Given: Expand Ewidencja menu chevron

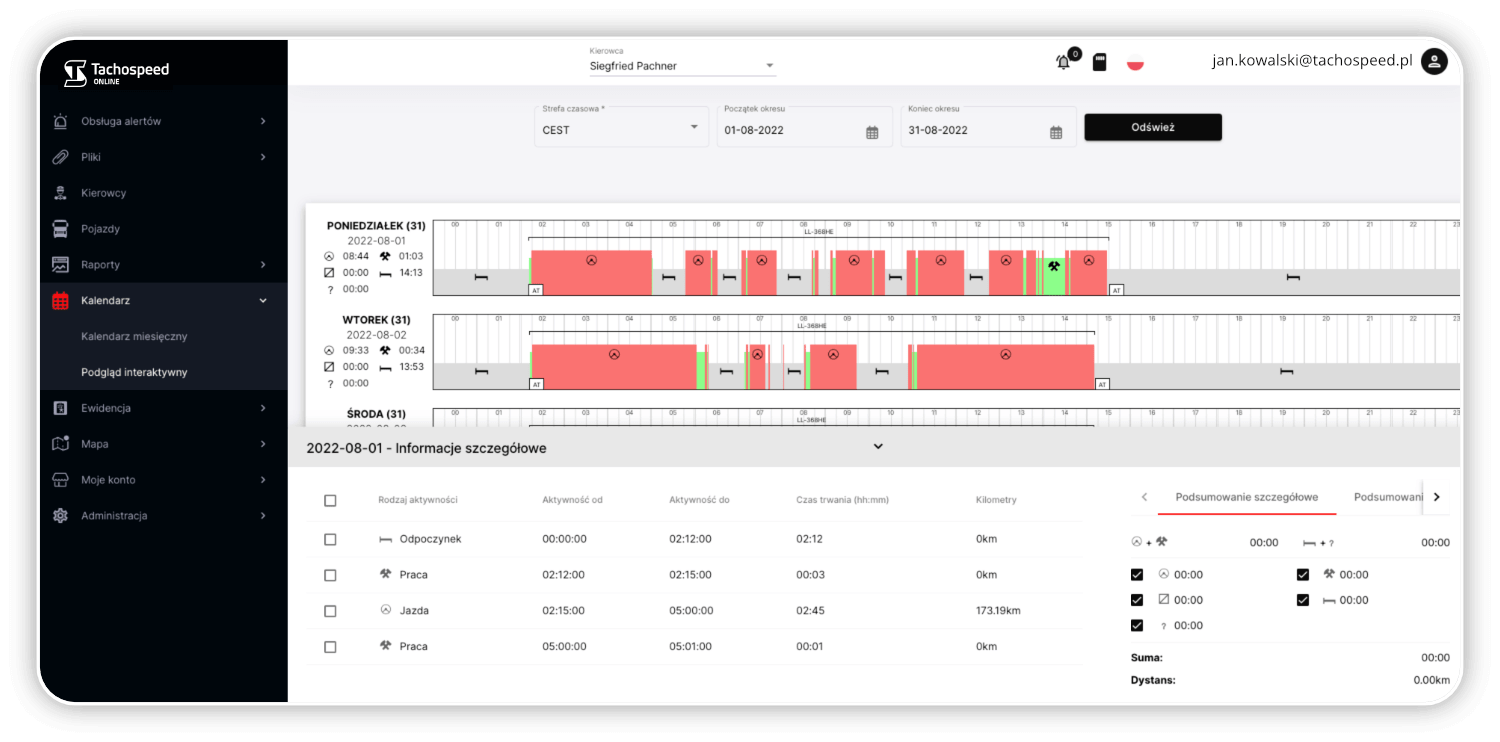Looking at the screenshot, I should [x=263, y=408].
